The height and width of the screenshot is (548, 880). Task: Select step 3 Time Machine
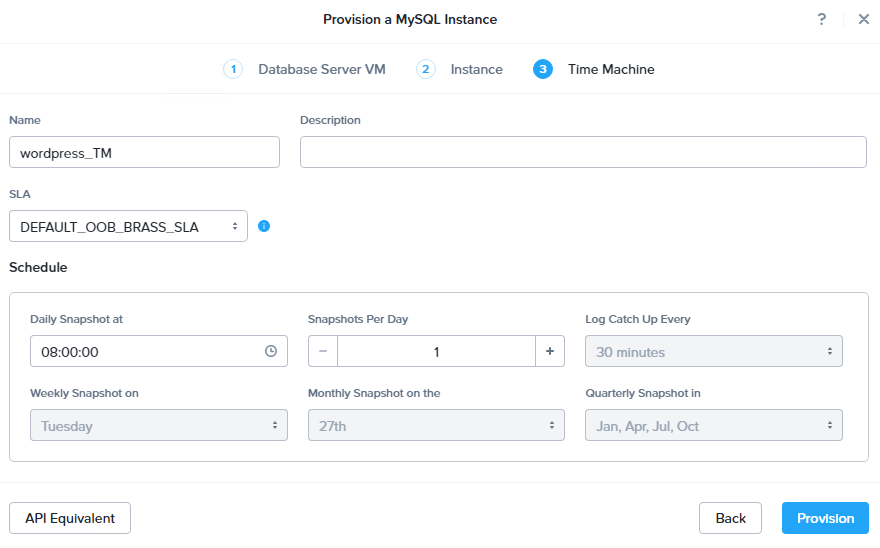(610, 69)
